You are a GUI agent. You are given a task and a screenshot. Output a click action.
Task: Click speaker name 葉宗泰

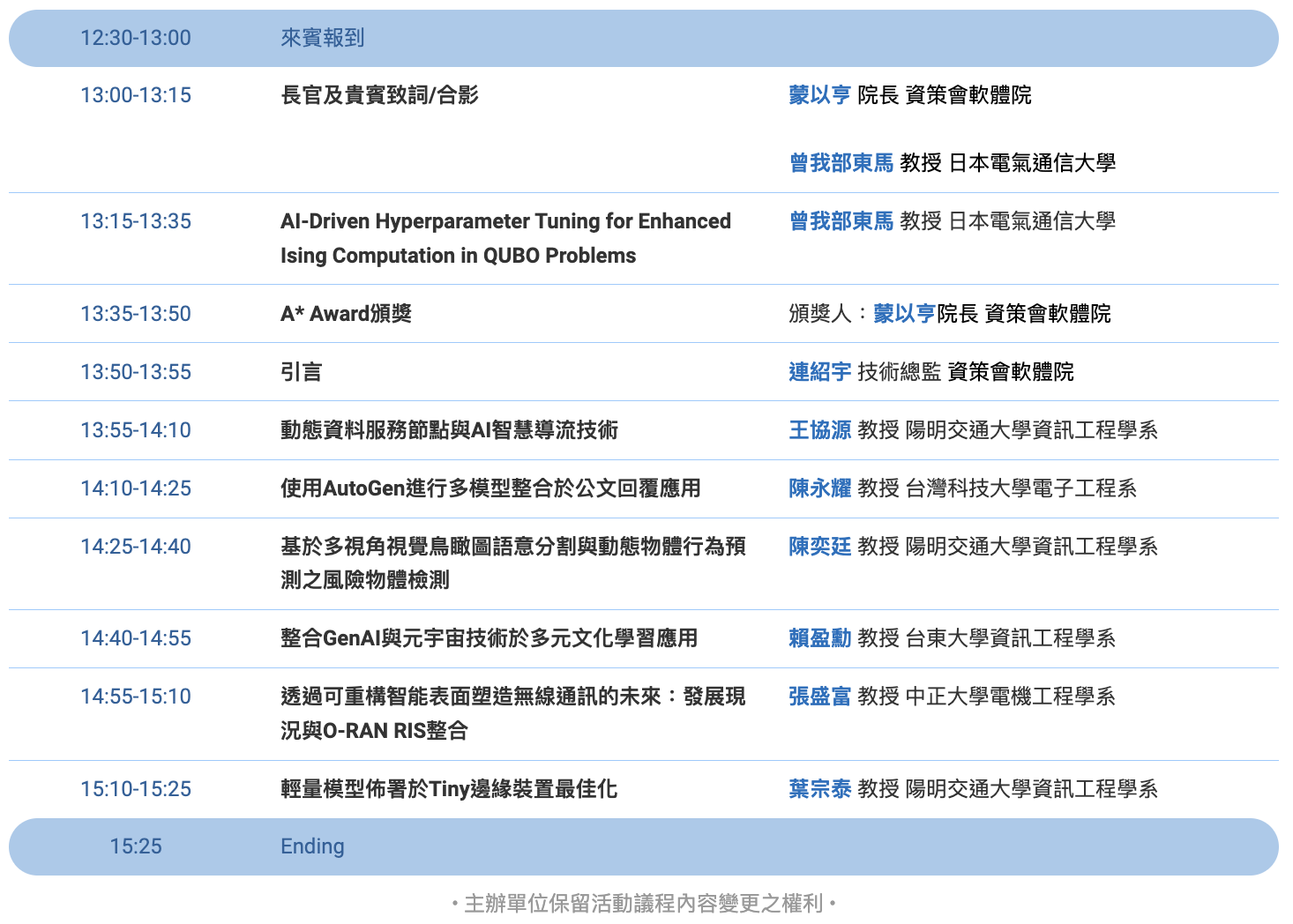[819, 789]
